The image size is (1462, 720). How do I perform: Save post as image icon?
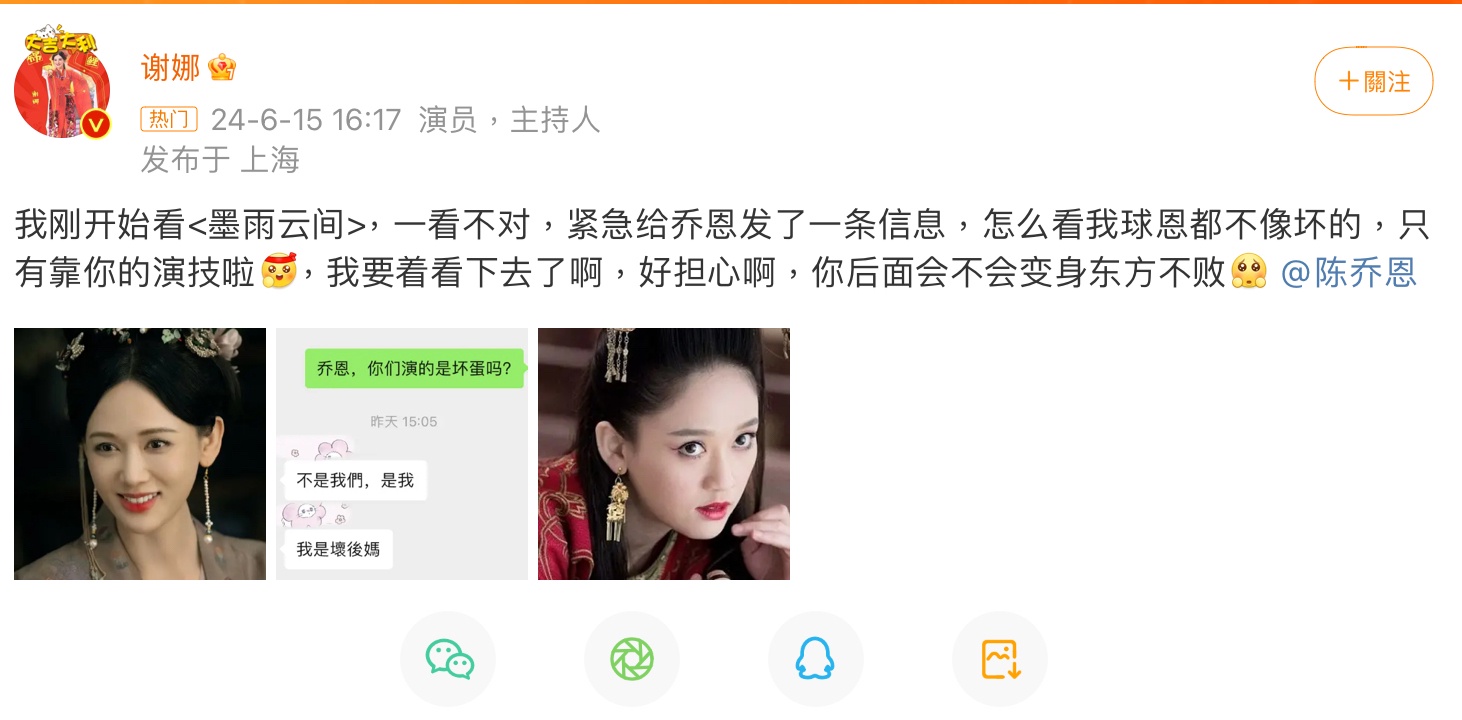click(1000, 659)
